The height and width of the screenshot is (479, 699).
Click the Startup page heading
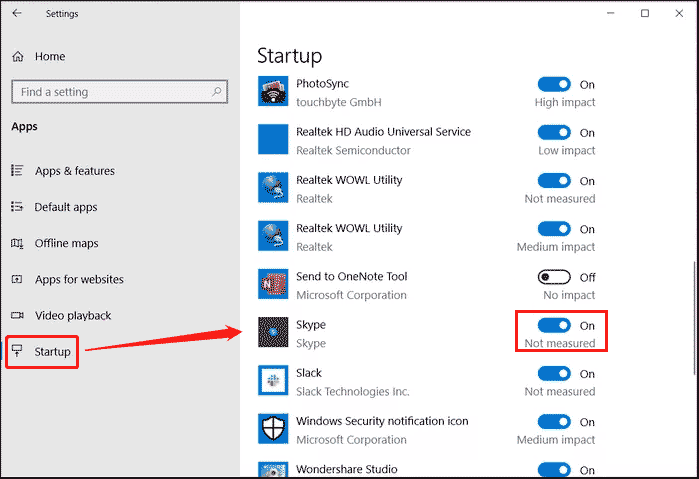[x=290, y=56]
